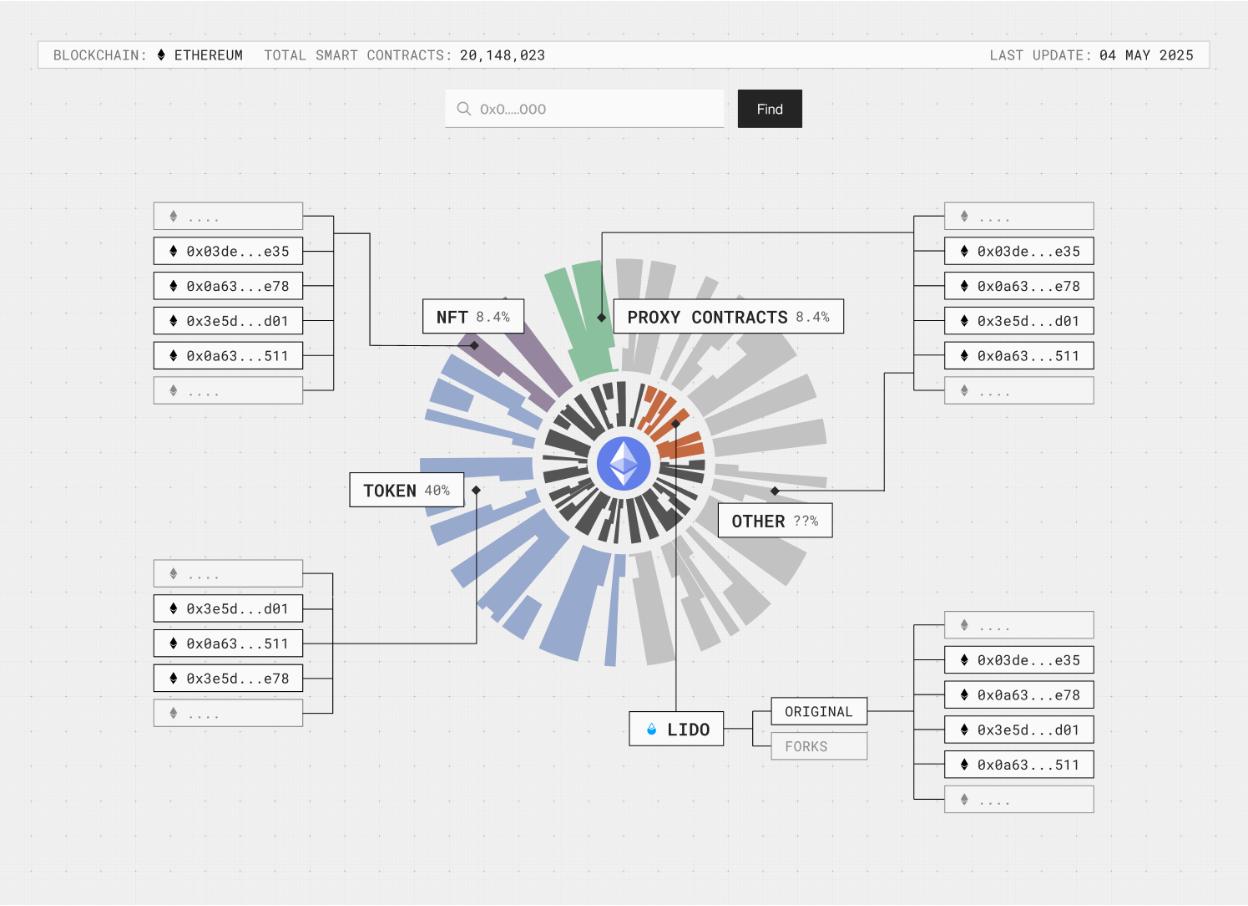Click the BLOCKCHAIN: ETHEREUM header text

(x=148, y=55)
